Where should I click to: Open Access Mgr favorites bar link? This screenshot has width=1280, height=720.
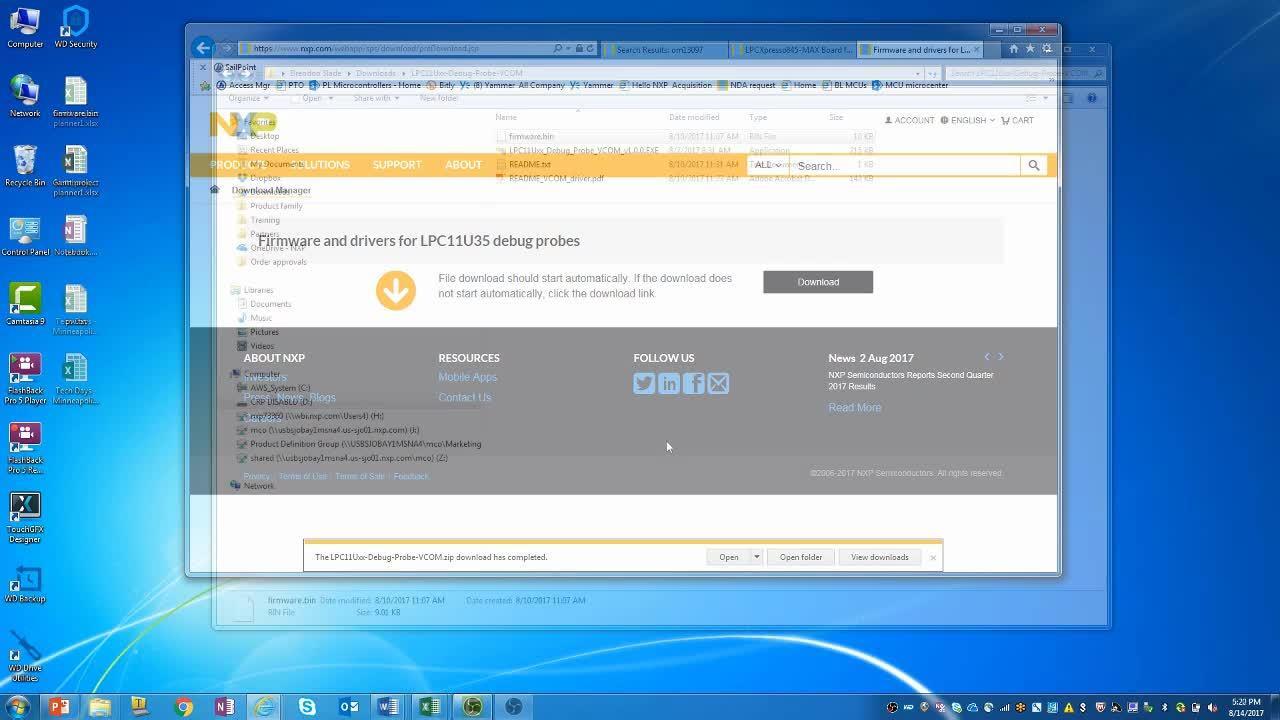(x=244, y=85)
